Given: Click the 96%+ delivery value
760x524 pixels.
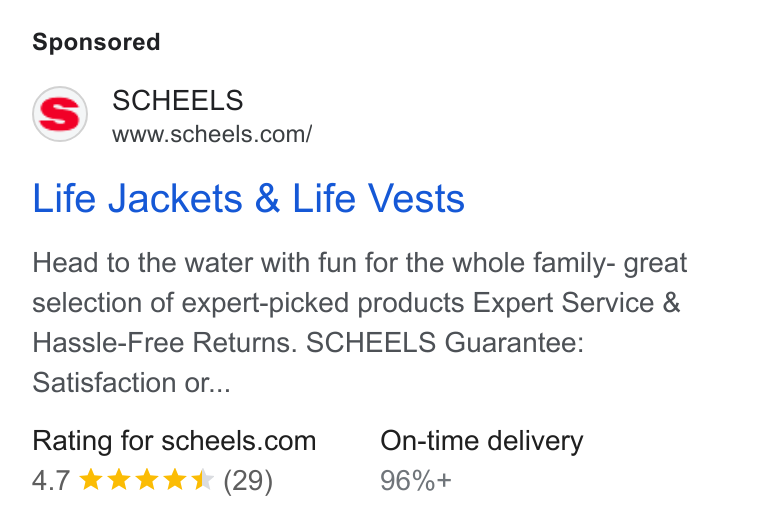Looking at the screenshot, I should (x=416, y=481).
